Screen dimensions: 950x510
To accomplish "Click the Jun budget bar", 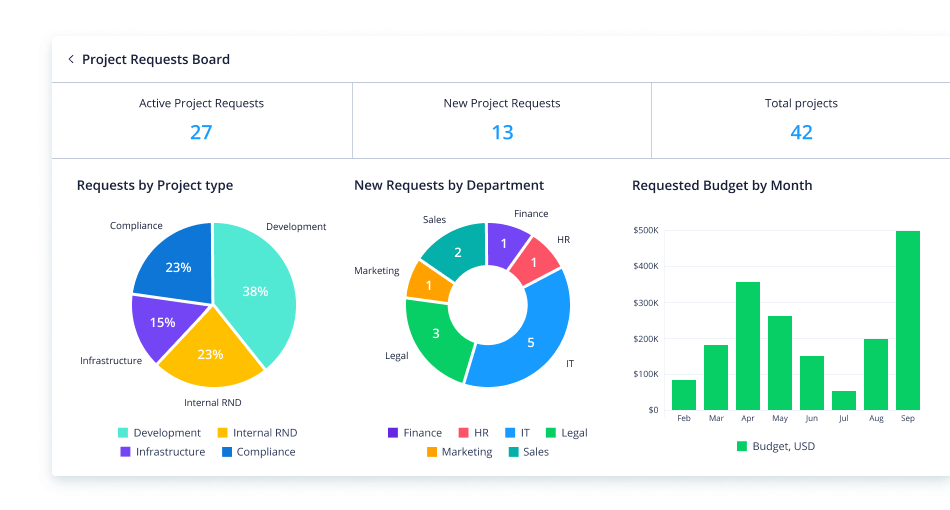I will point(812,383).
